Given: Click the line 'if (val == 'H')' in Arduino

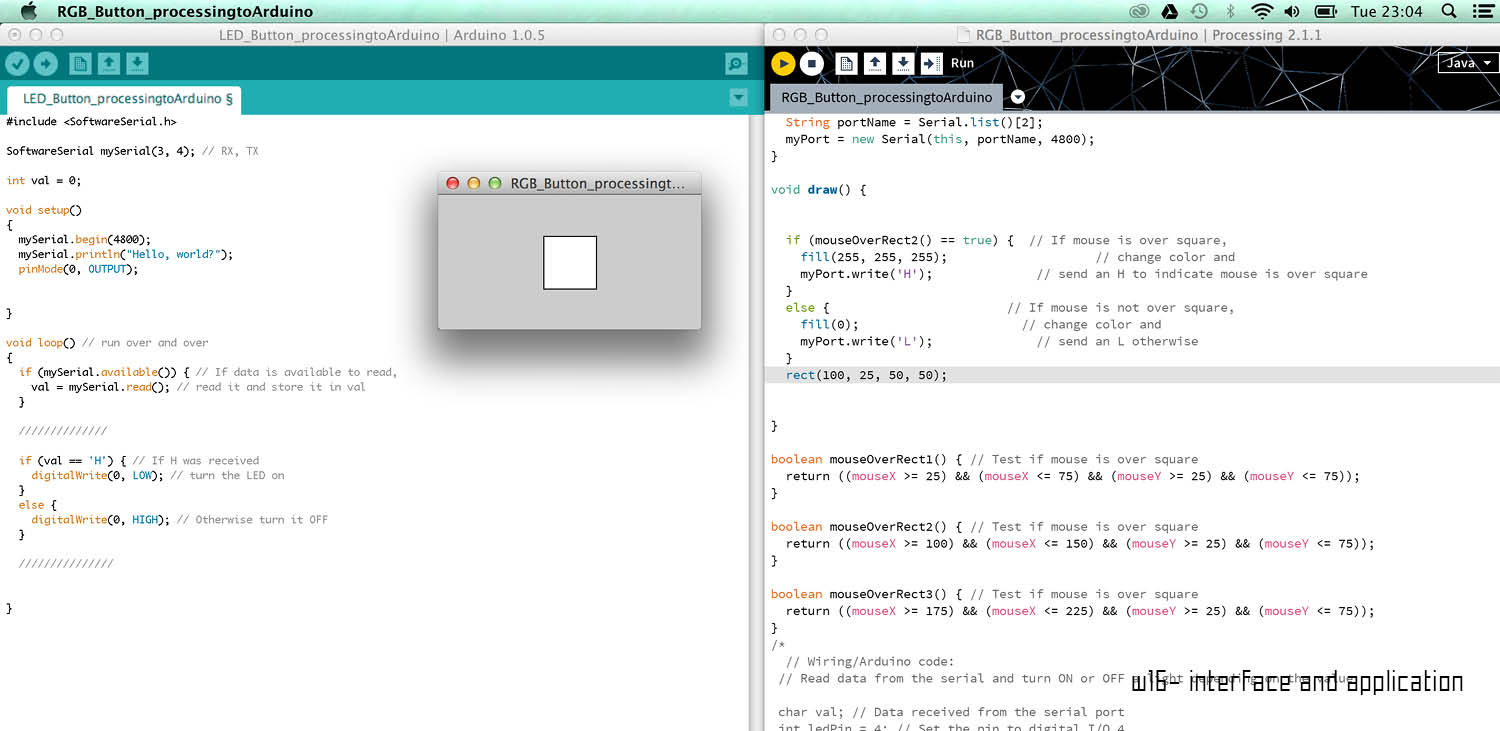Looking at the screenshot, I should tap(73, 461).
